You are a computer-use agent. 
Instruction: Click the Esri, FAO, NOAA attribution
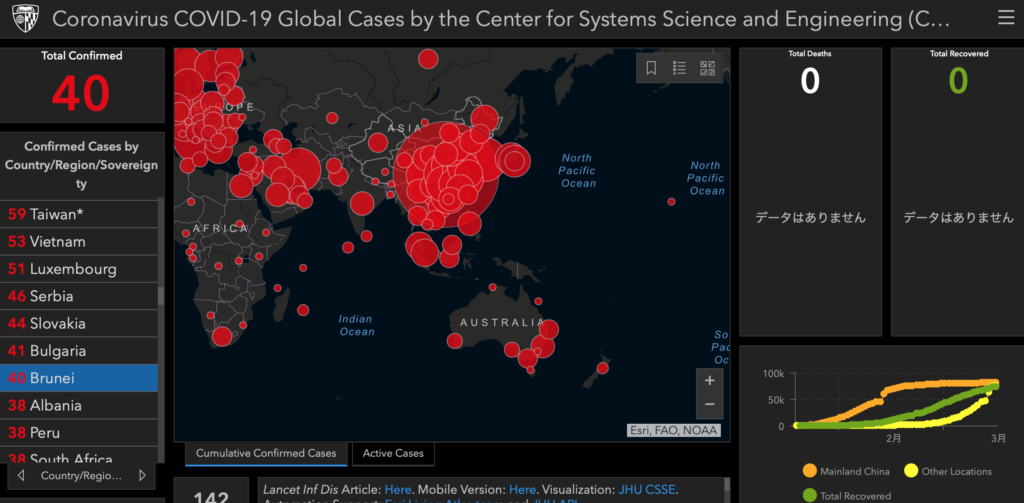pyautogui.click(x=673, y=430)
